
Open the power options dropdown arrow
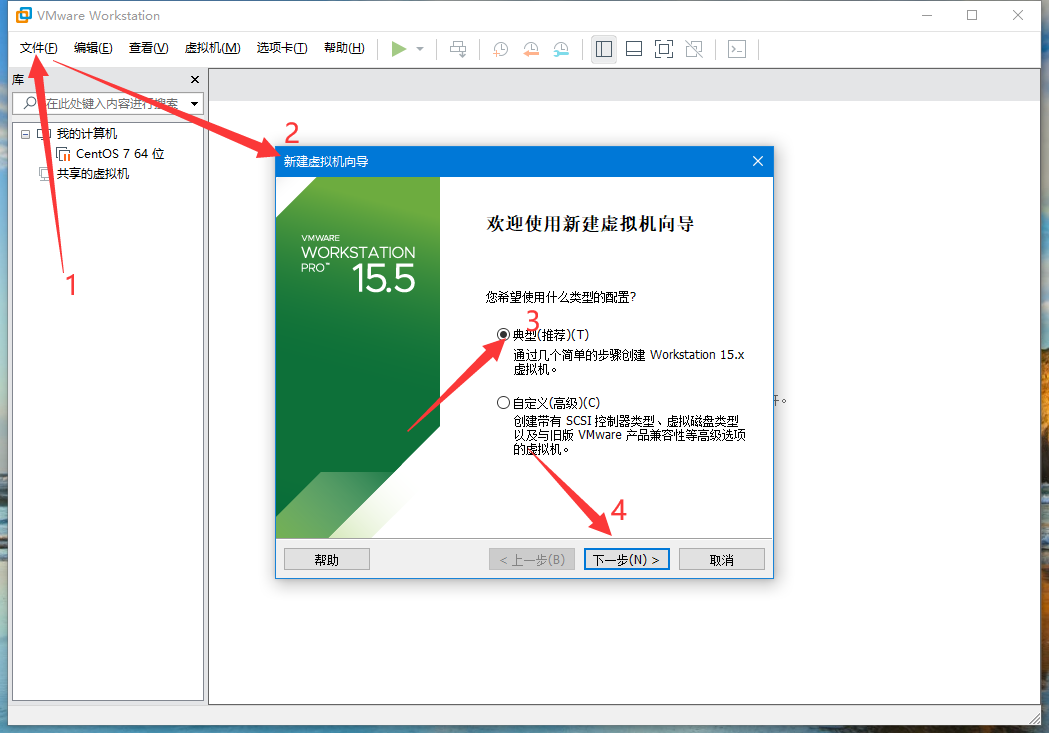420,49
